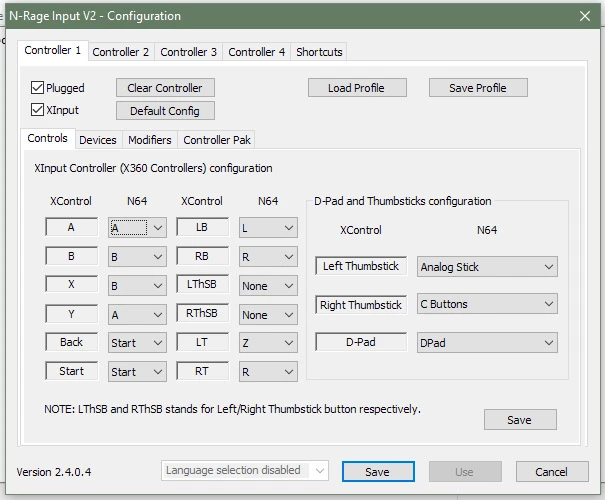
Task: Open N64 dropdown for Back button
Action: click(137, 343)
